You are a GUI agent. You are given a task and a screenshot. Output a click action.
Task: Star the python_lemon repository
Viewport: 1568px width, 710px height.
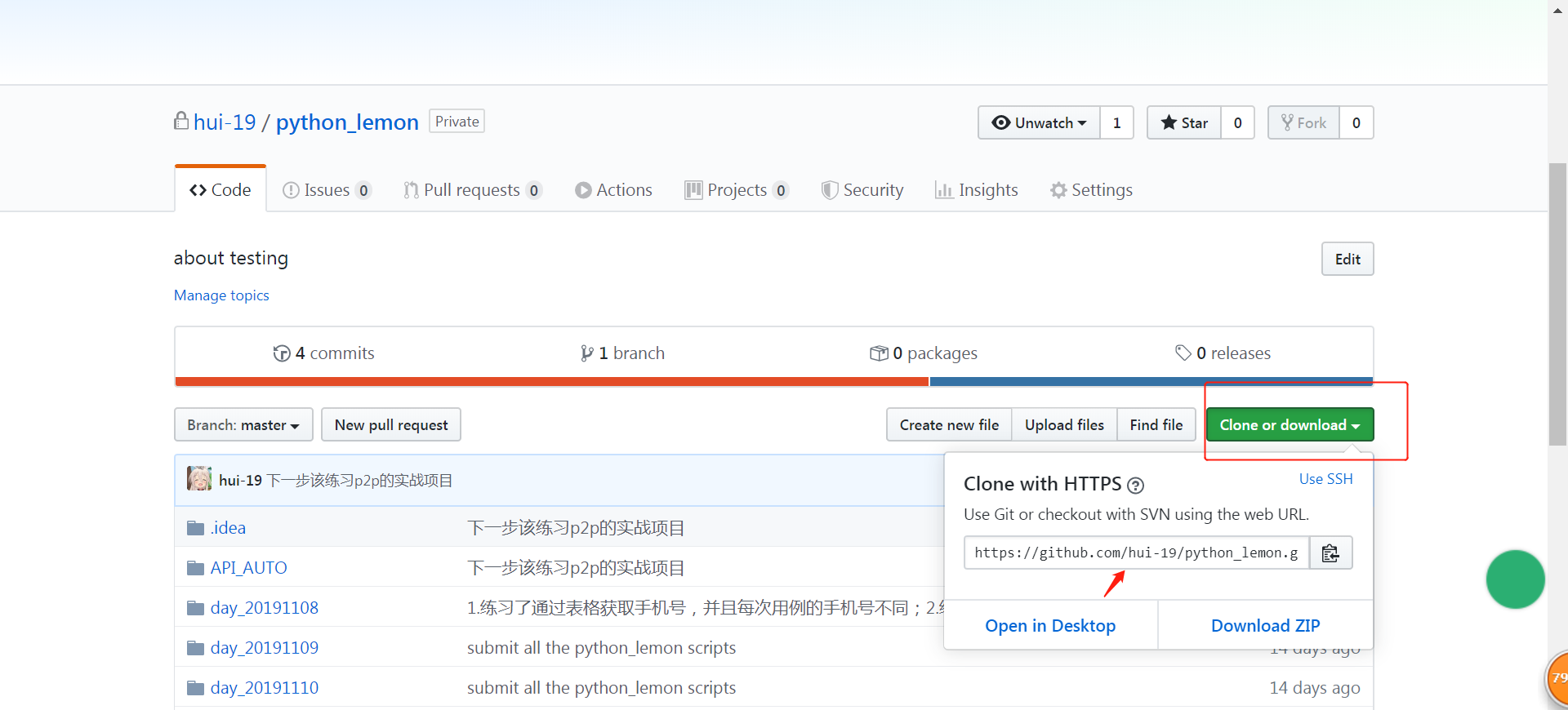(x=1184, y=122)
